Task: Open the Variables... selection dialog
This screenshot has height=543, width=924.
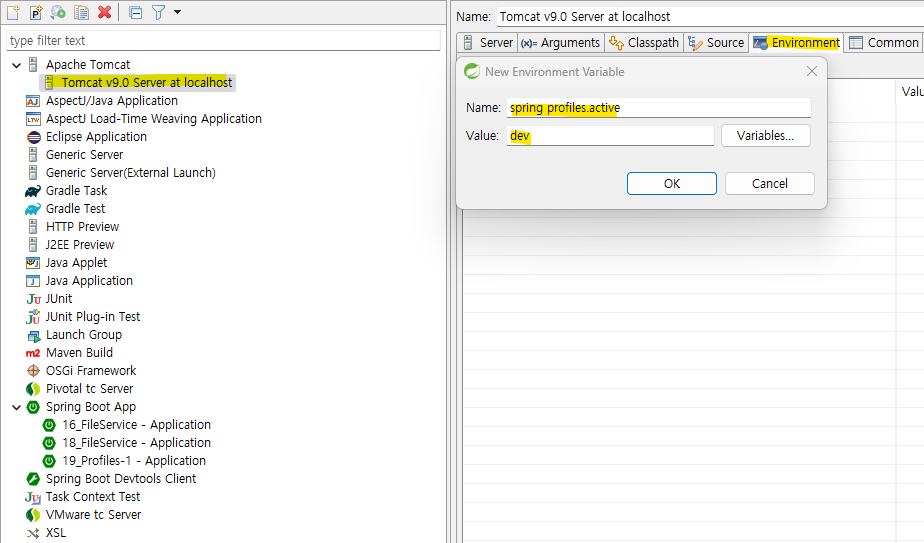Action: click(x=765, y=136)
